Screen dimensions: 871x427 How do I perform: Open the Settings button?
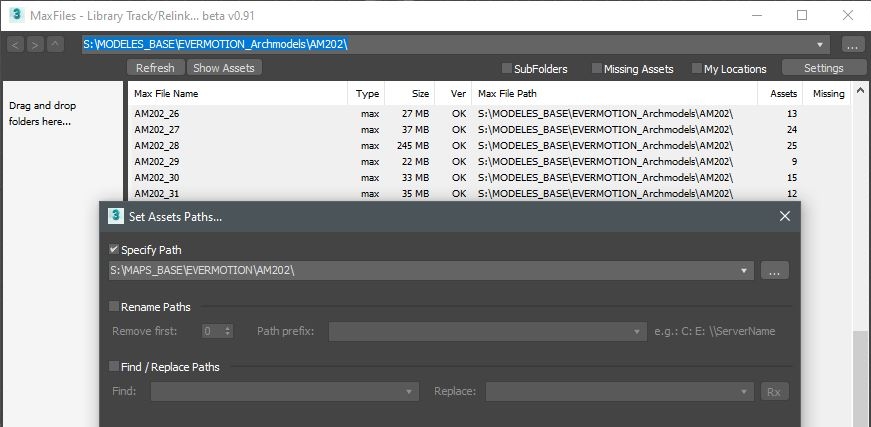point(823,68)
